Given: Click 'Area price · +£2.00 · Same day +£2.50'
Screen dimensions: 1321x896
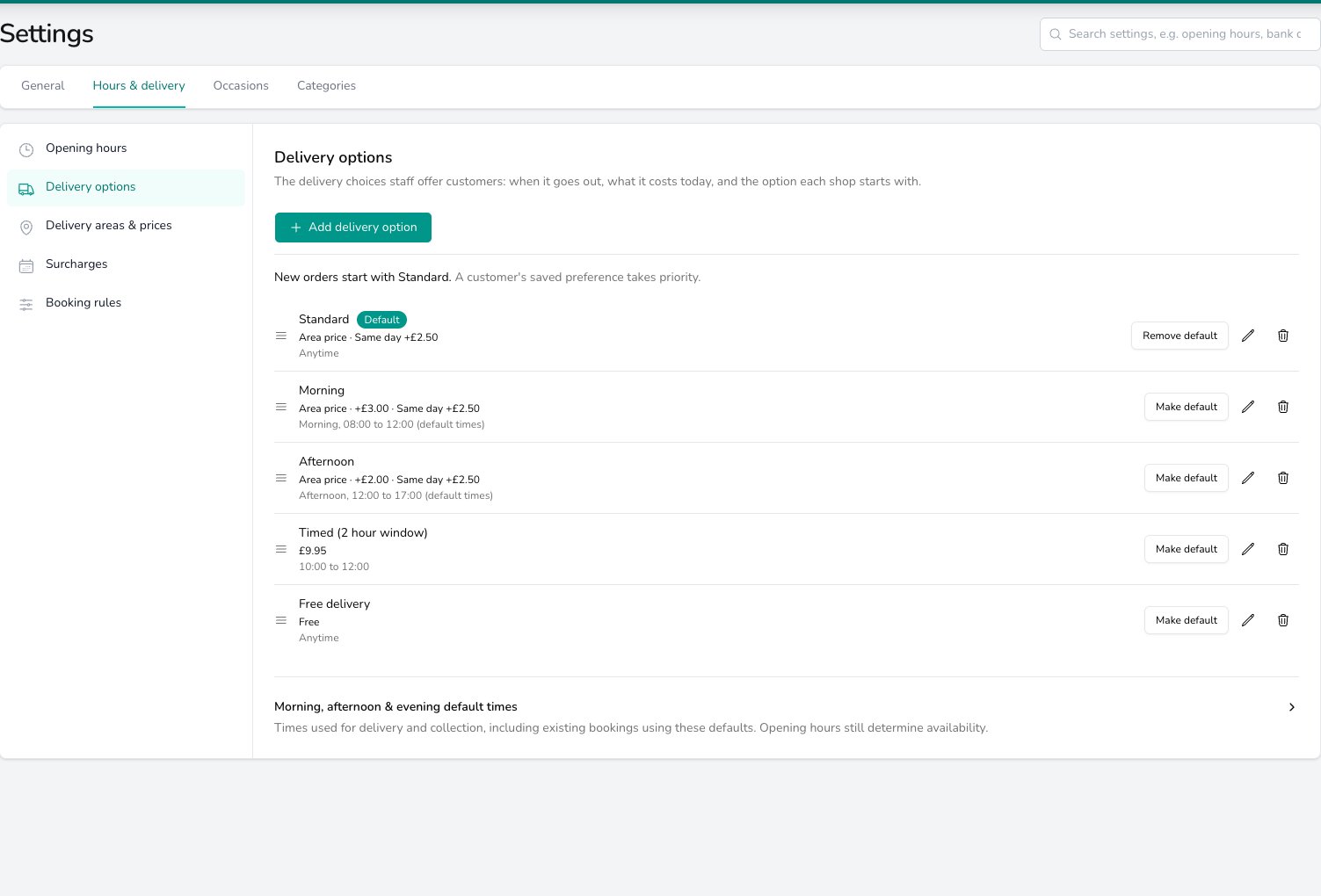Looking at the screenshot, I should point(389,480).
